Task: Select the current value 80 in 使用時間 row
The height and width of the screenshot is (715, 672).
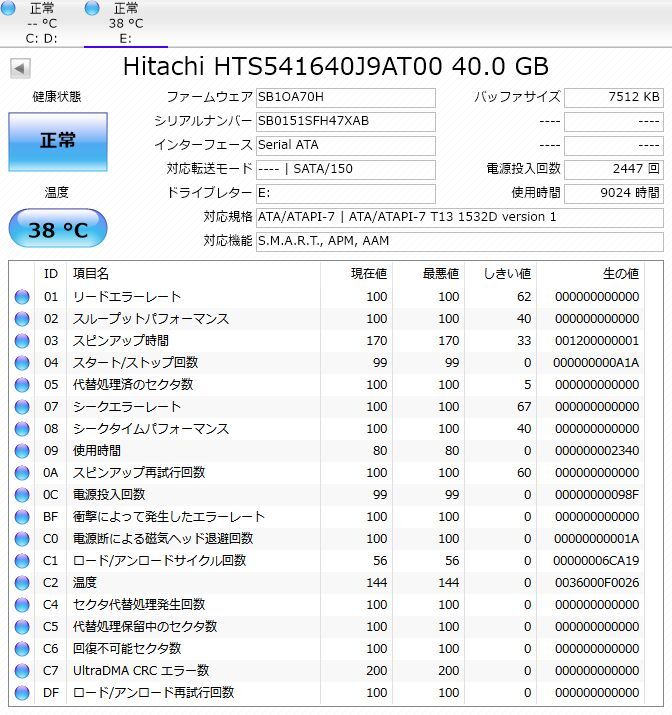Action: point(380,451)
